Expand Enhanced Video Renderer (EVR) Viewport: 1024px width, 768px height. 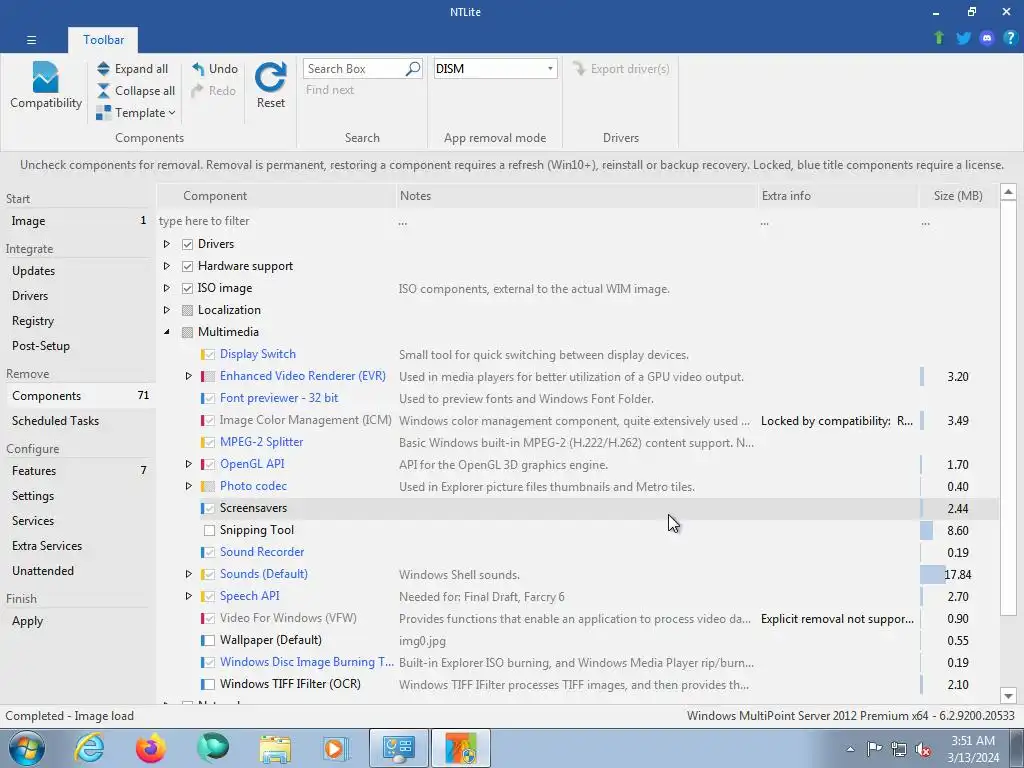(x=188, y=376)
